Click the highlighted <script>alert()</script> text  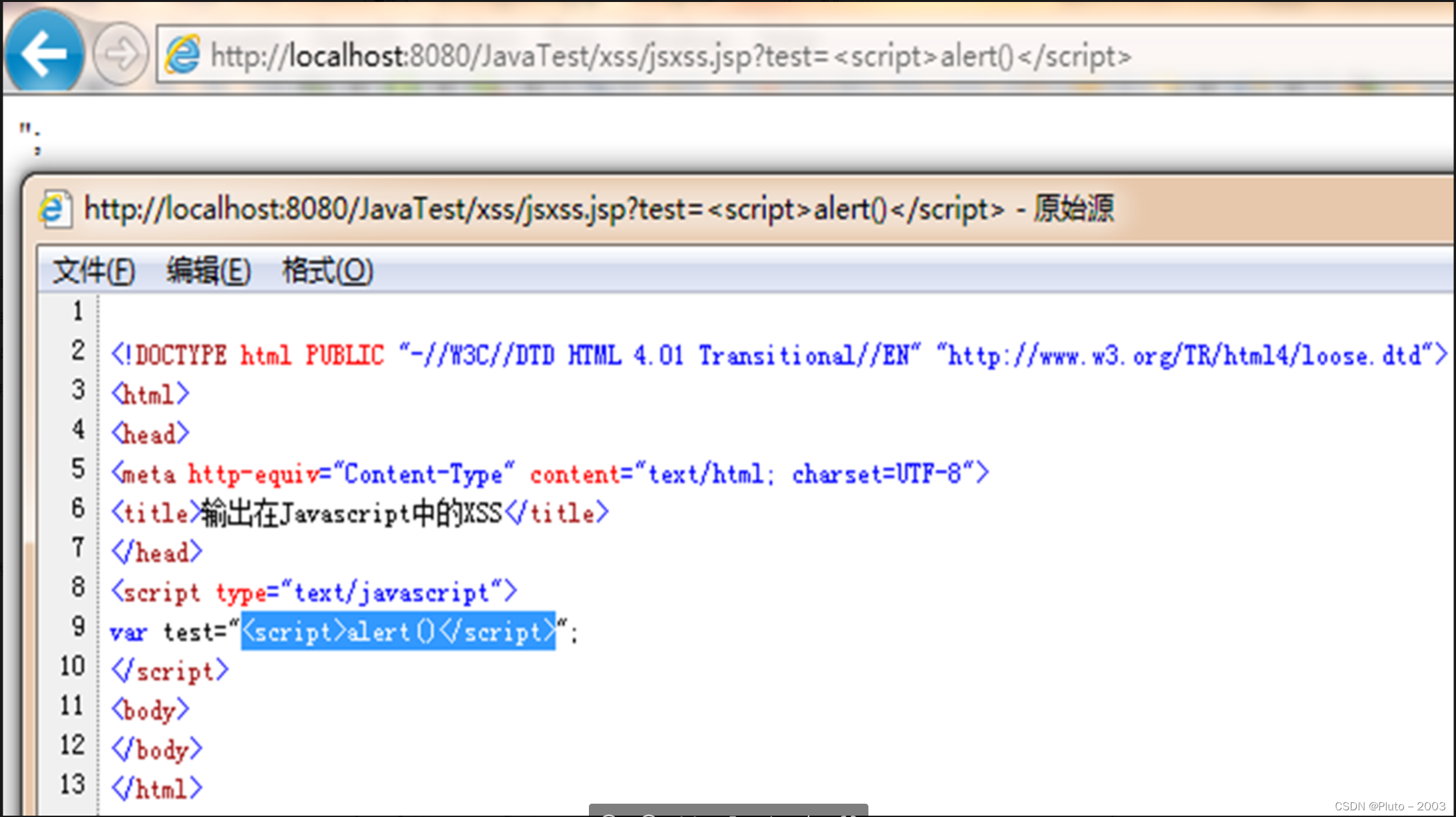398,631
